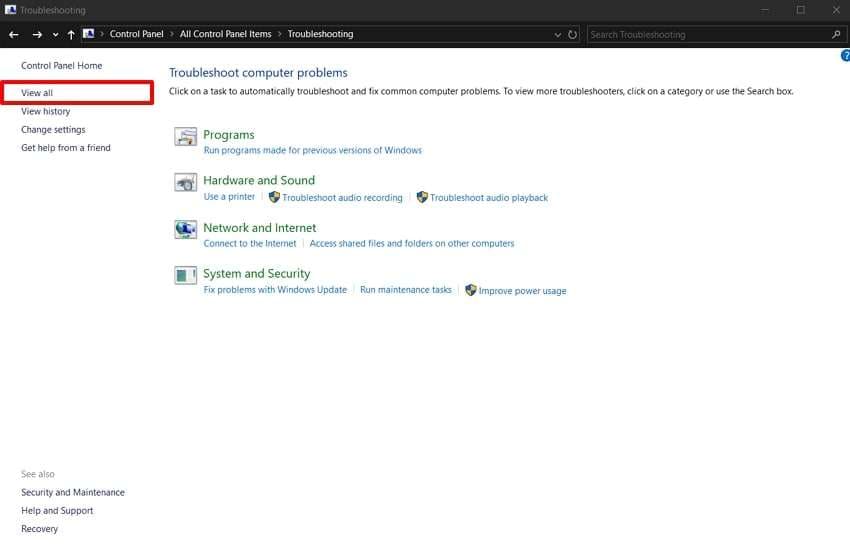850x546 pixels.
Task: Open View history
Action: [46, 111]
